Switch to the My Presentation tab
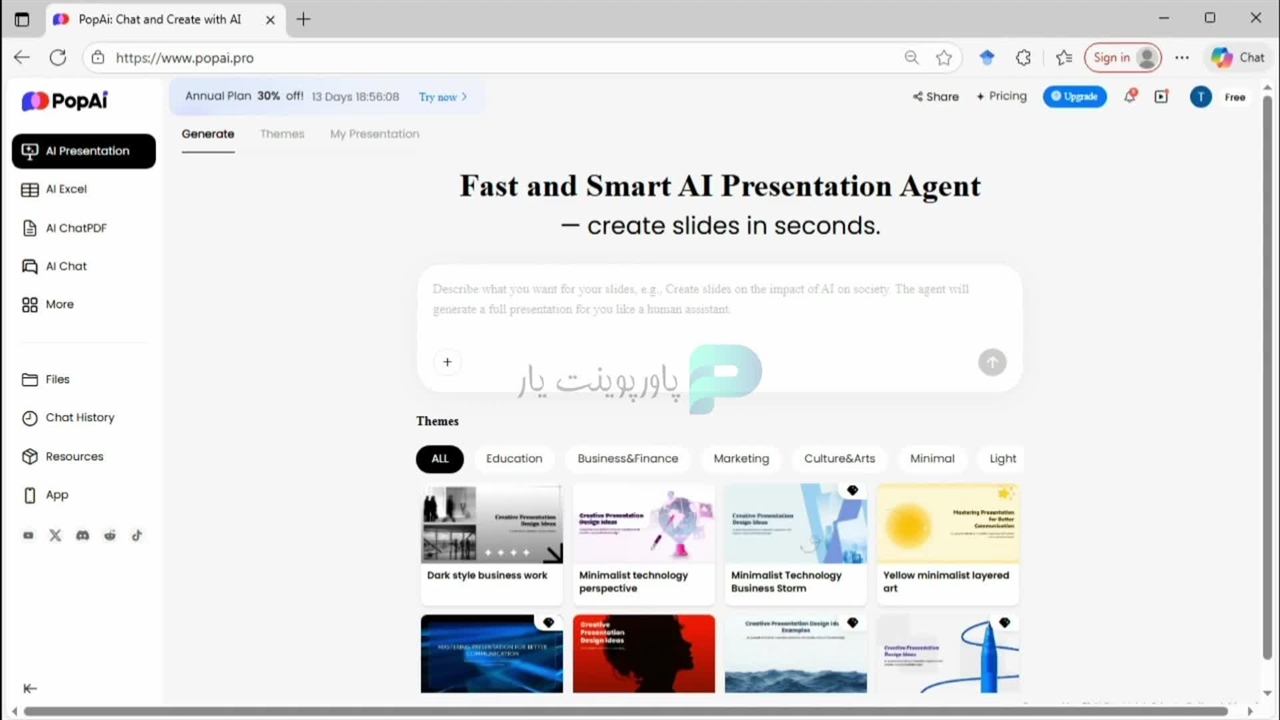 [374, 134]
